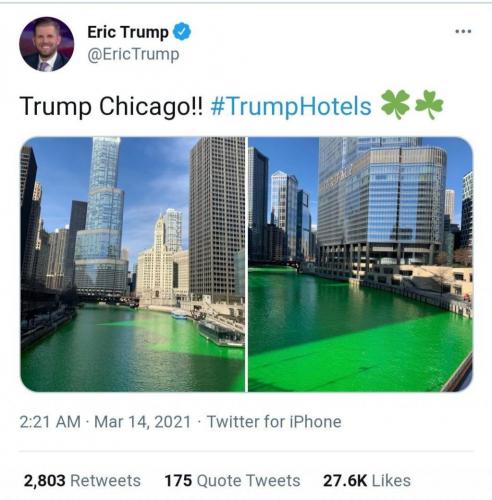Click the Mar 14, 2021 date
Viewport: 492px width, 500px height.
[x=142, y=422]
